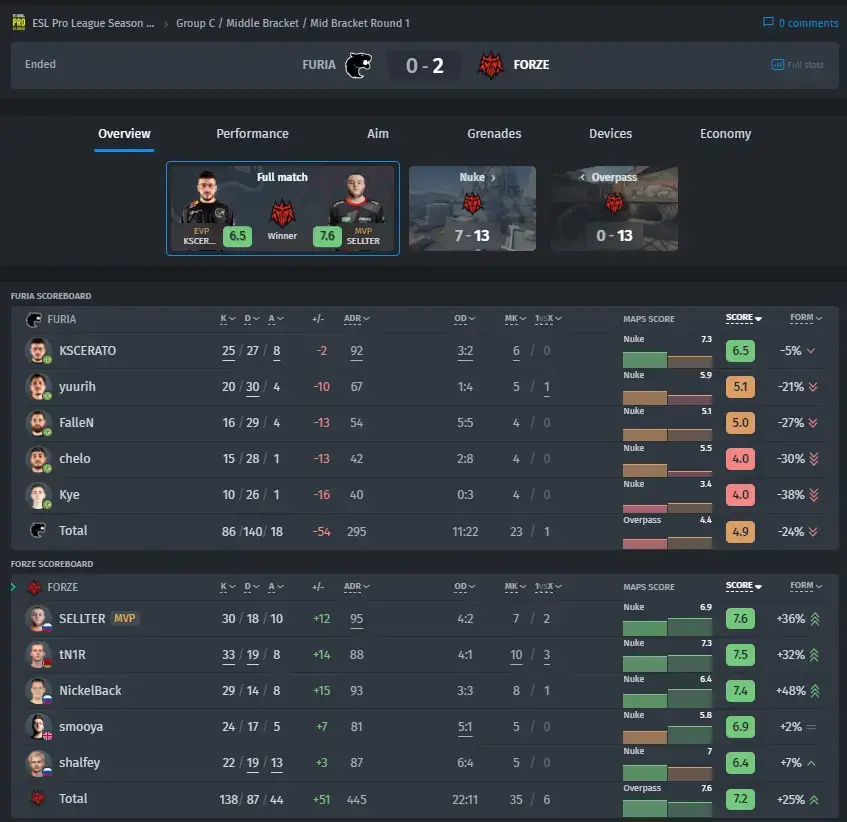The width and height of the screenshot is (847, 822).
Task: Click the FORZE logo in scoreboard header
Action: [x=34, y=588]
